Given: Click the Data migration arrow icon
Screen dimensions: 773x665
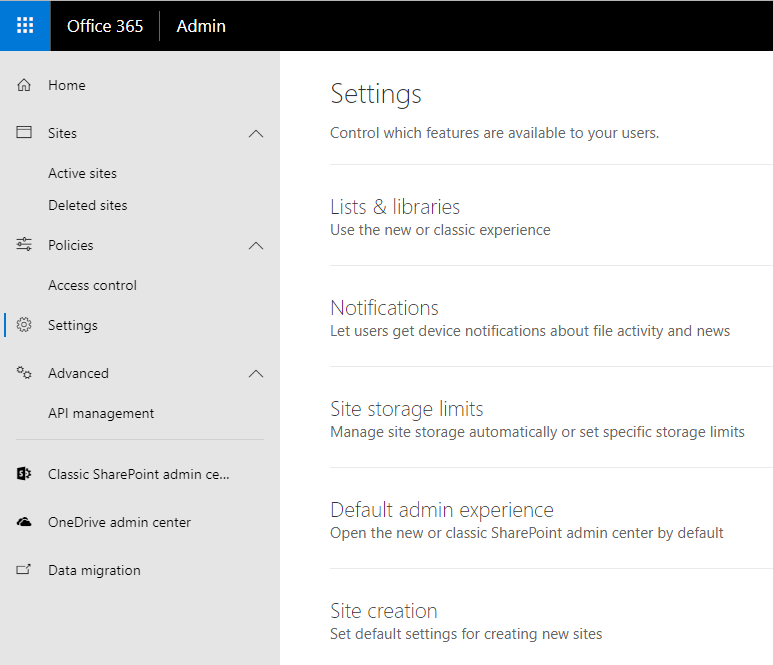Looking at the screenshot, I should click(x=24, y=569).
